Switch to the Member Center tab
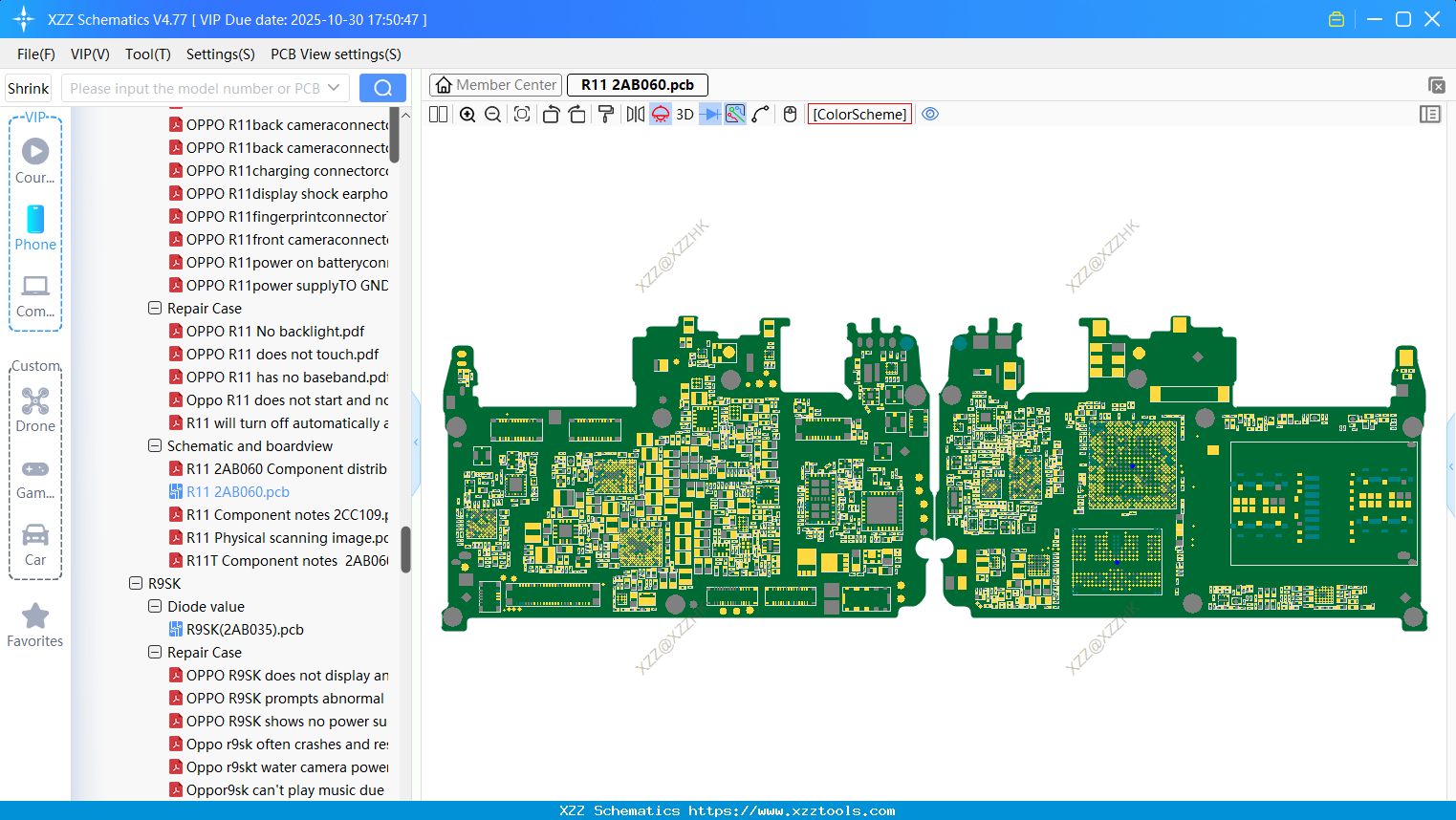Viewport: 1456px width, 820px height. [495, 85]
